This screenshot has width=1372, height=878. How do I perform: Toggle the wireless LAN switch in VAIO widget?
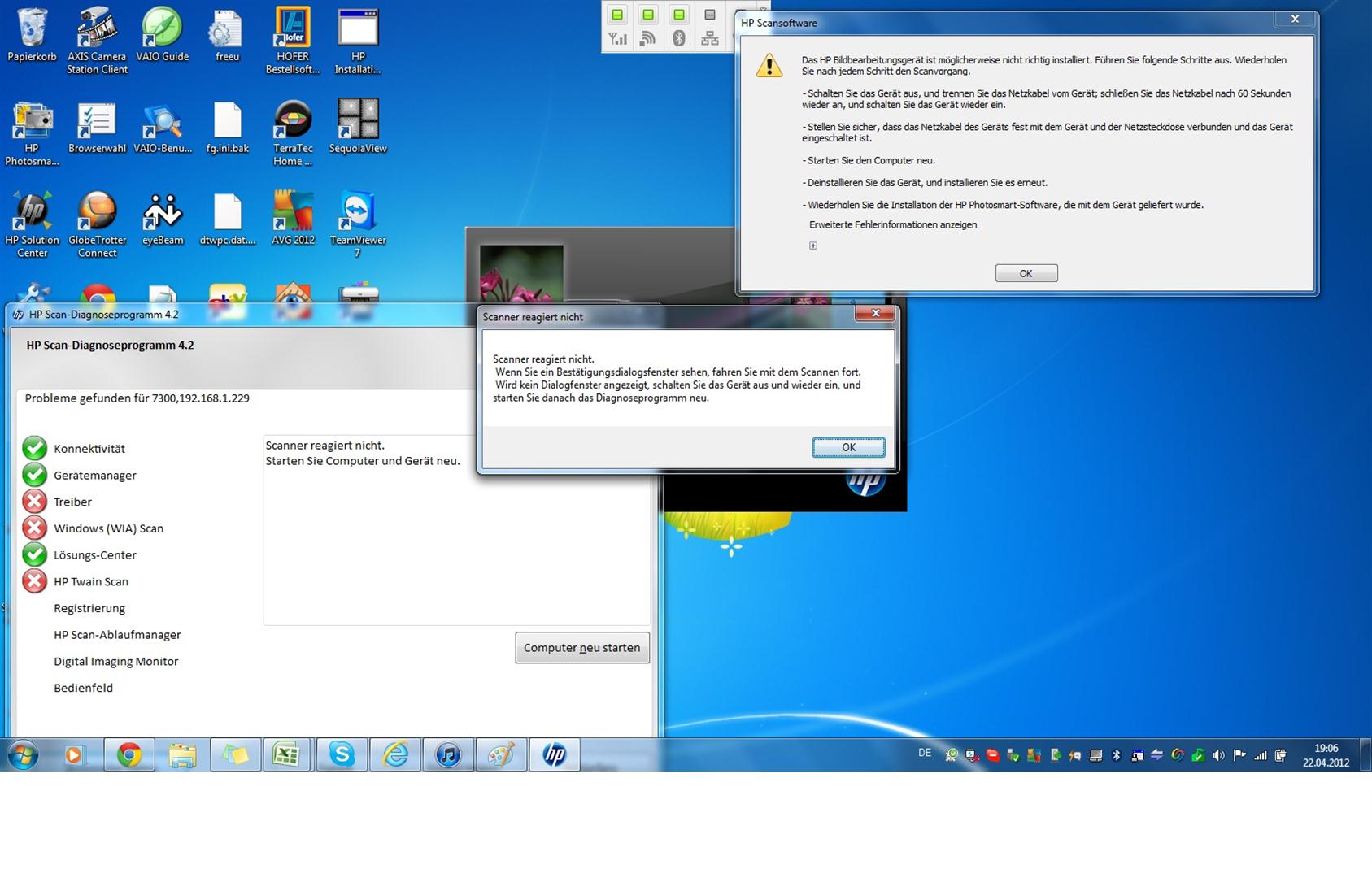[x=648, y=15]
